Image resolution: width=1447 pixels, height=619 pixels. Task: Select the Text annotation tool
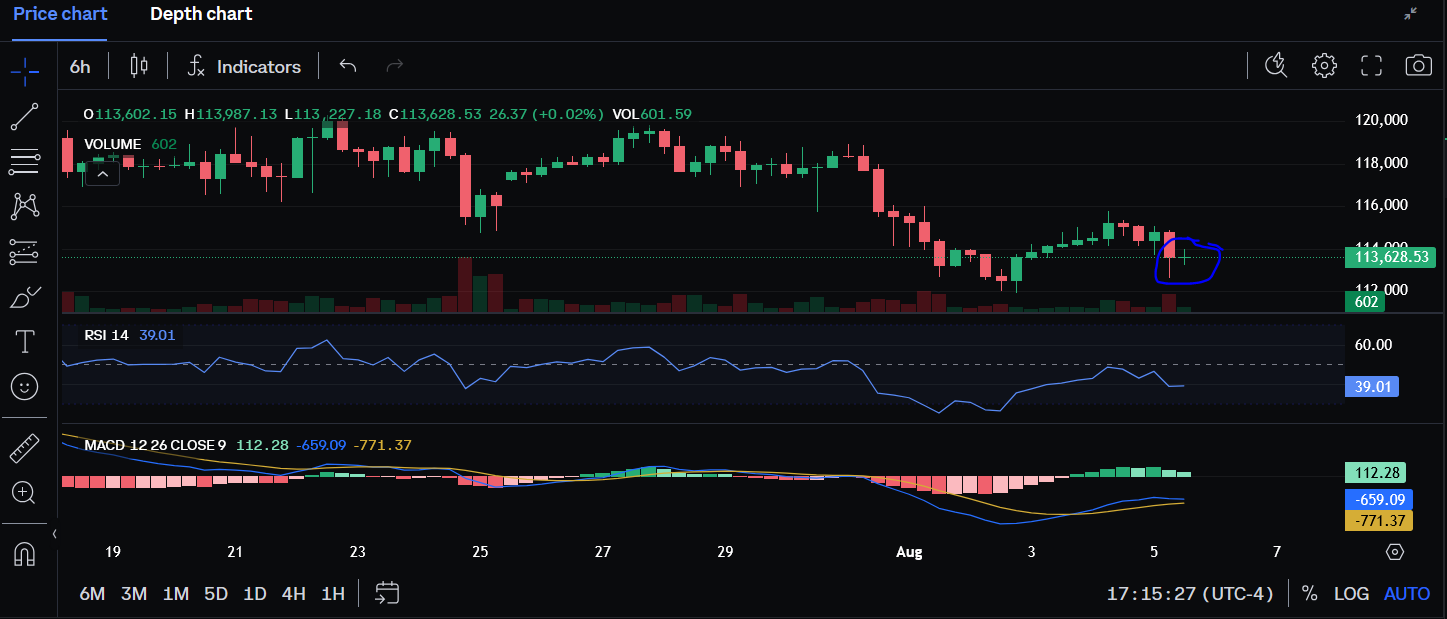tap(25, 342)
